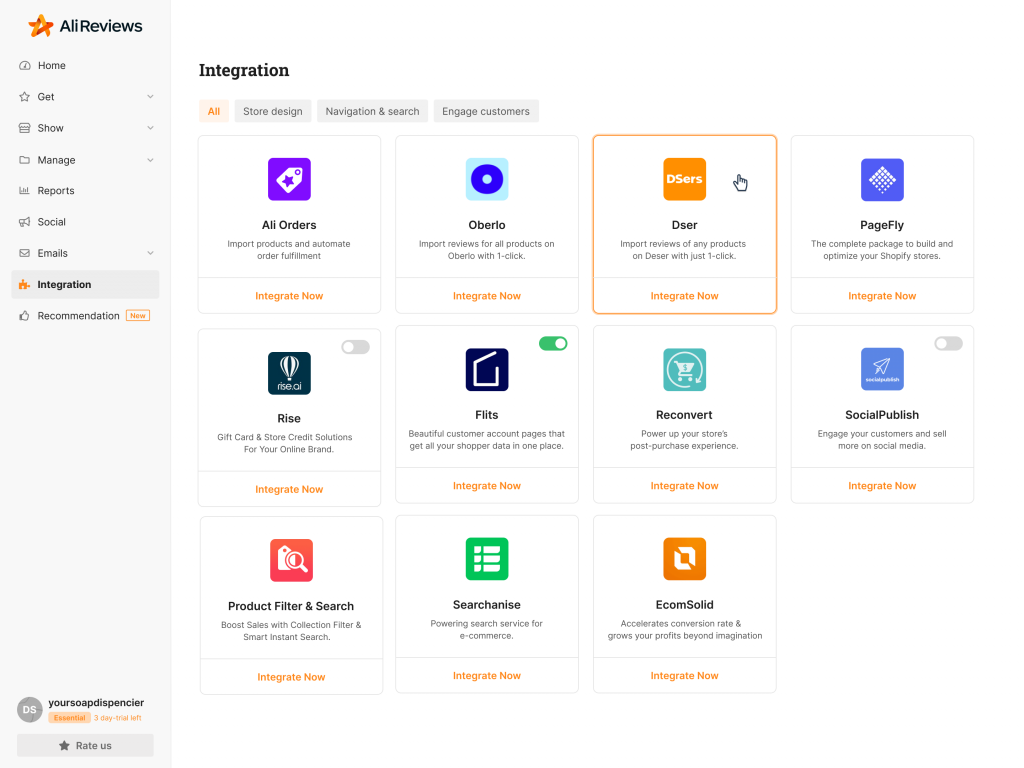Click the Integration page heading

coord(244,70)
